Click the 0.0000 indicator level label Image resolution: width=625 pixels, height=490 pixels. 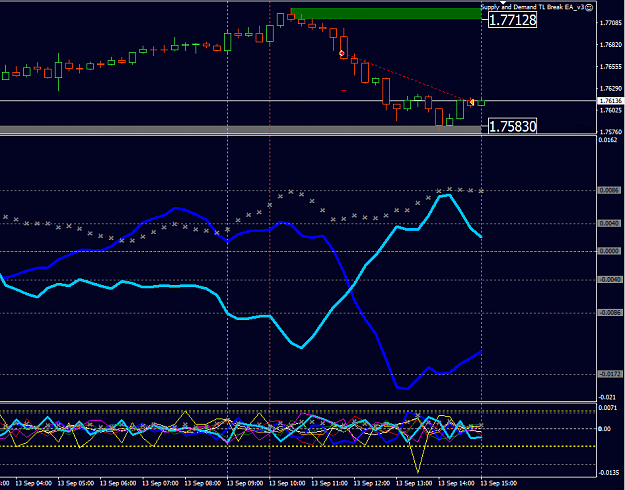[x=610, y=251]
